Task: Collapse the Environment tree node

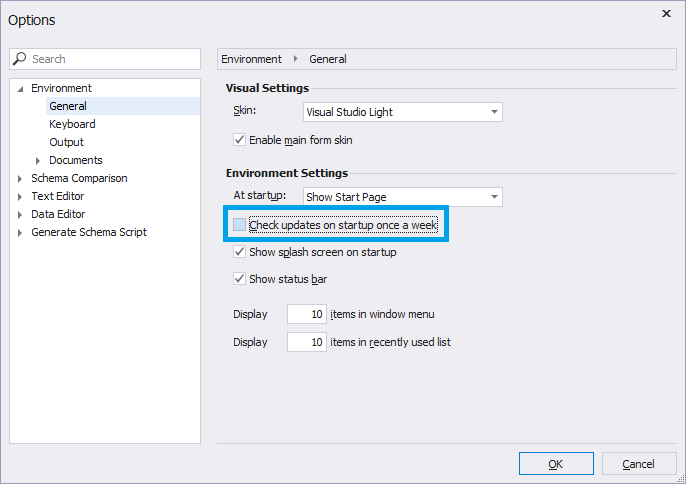Action: tap(20, 90)
